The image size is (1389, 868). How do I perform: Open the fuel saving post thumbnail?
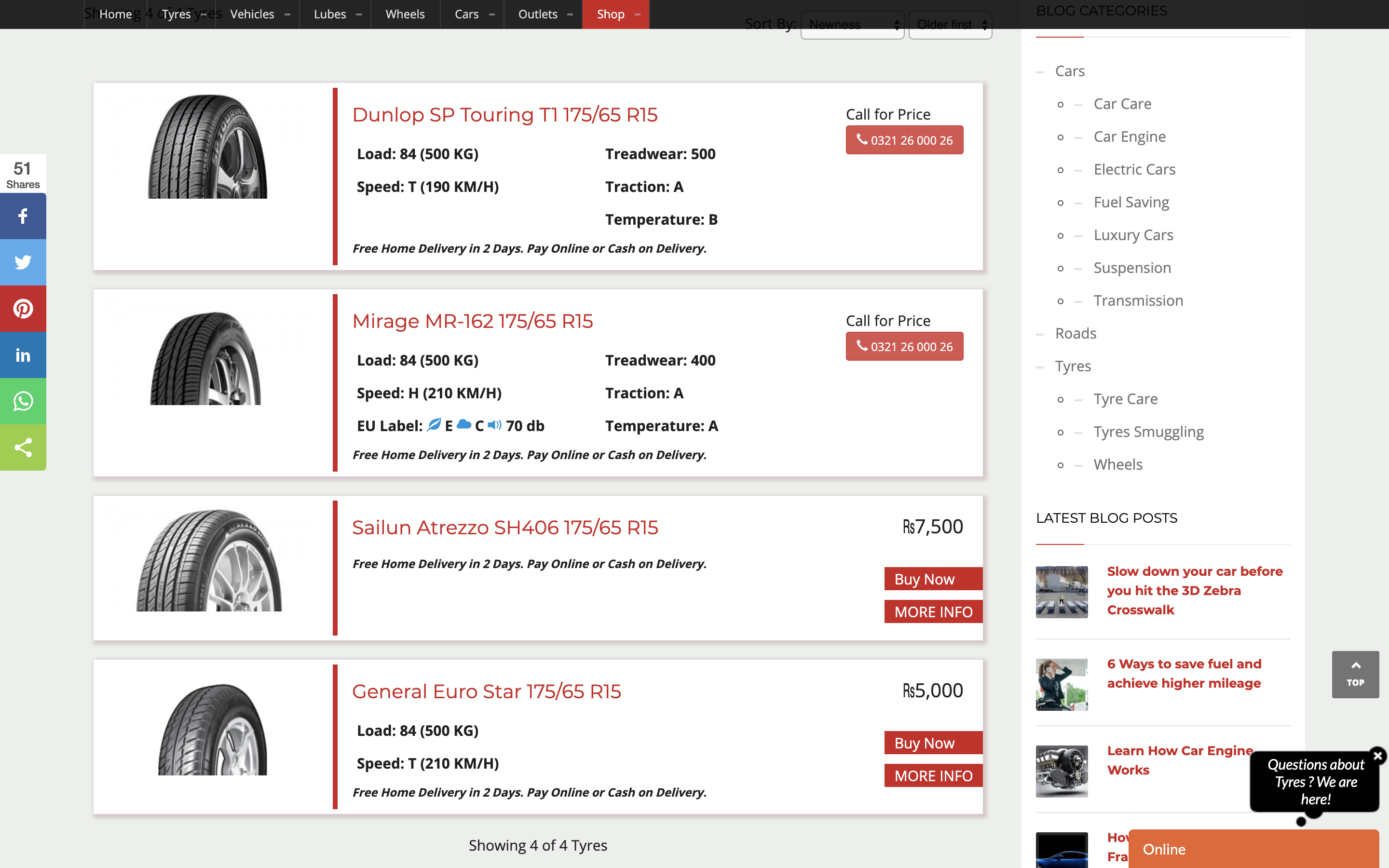click(x=1061, y=684)
